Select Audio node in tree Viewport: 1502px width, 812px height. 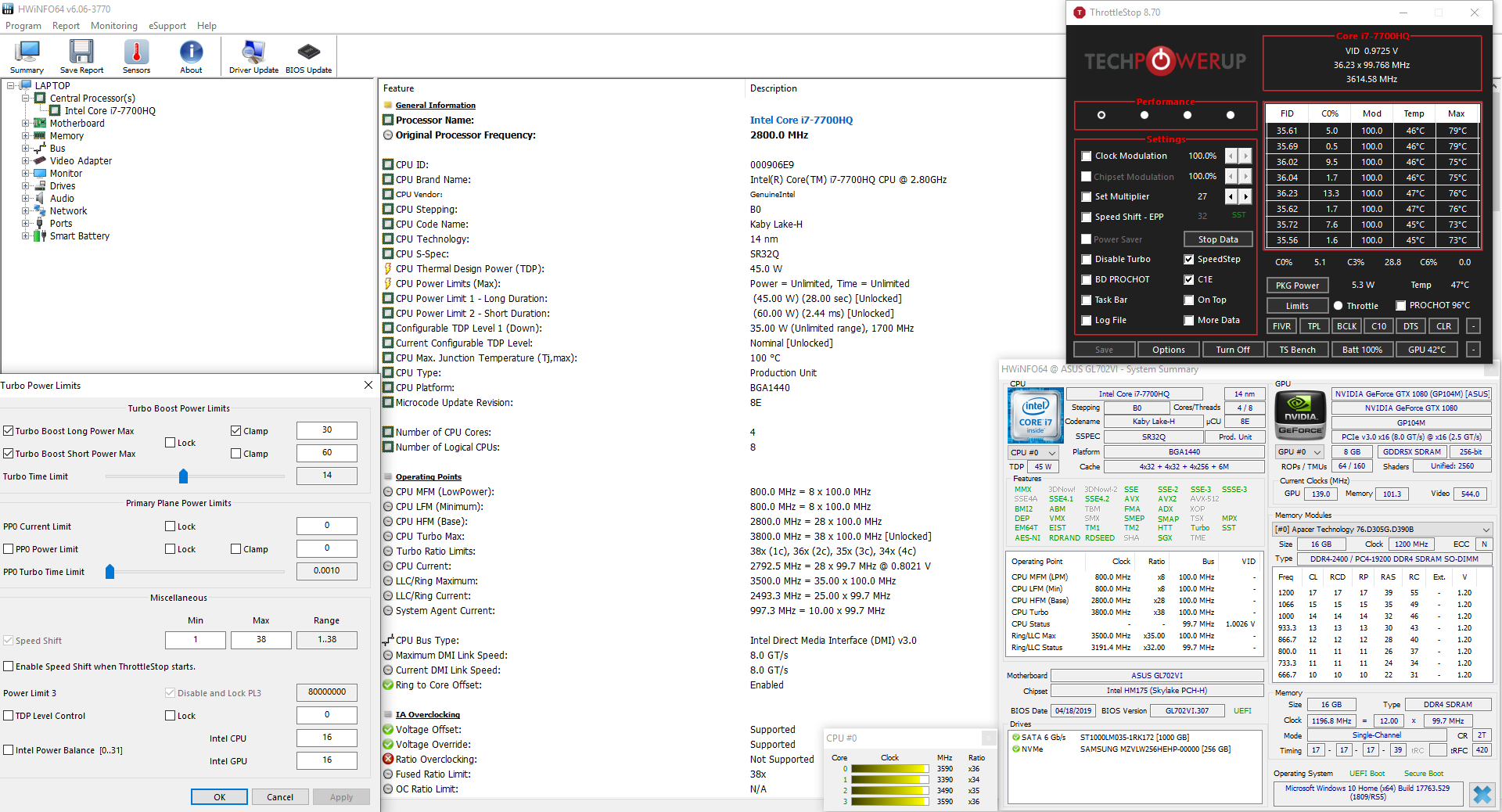coord(62,199)
